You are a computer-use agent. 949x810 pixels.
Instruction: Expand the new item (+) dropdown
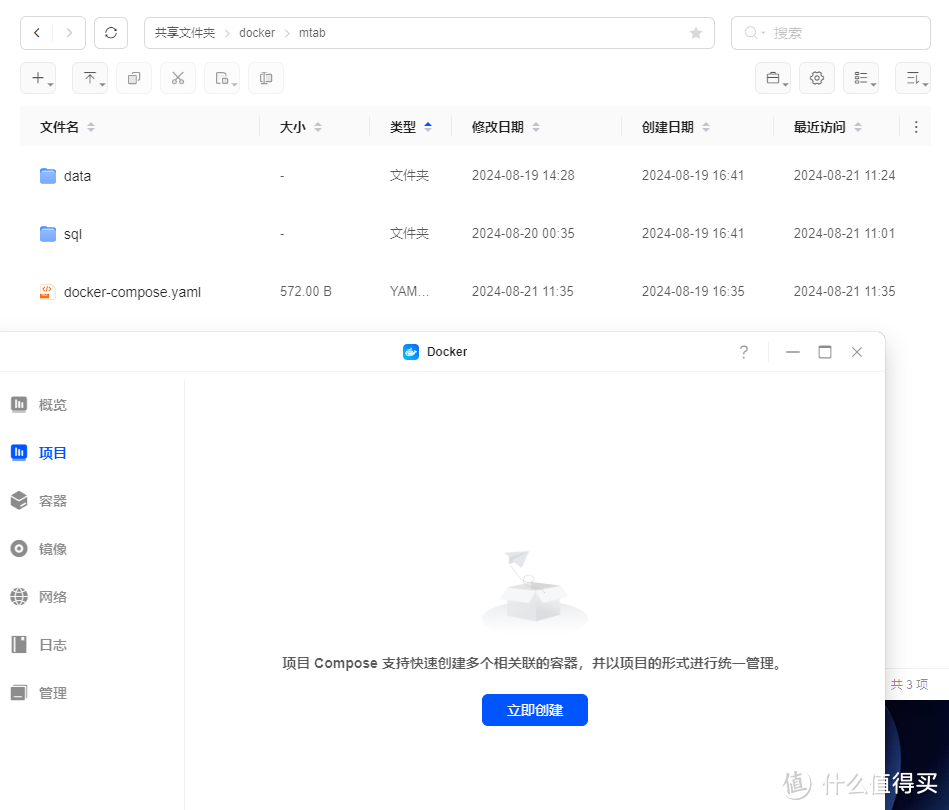click(x=38, y=77)
